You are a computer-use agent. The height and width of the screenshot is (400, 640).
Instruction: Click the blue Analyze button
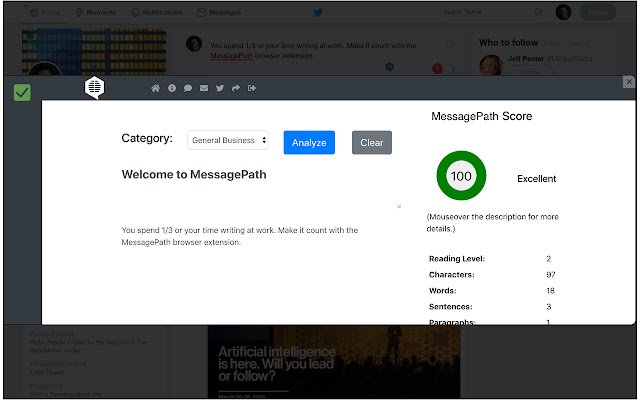[x=309, y=142]
